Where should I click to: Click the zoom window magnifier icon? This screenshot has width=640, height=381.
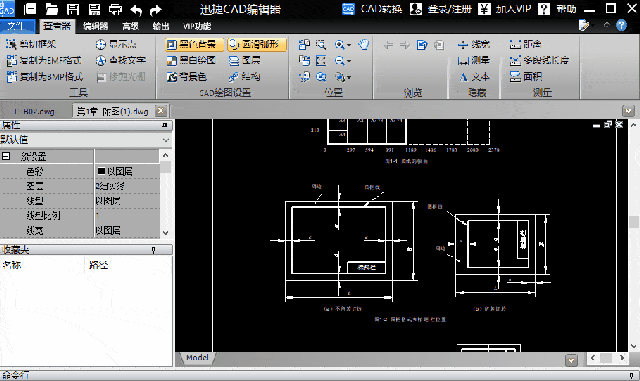click(x=321, y=44)
